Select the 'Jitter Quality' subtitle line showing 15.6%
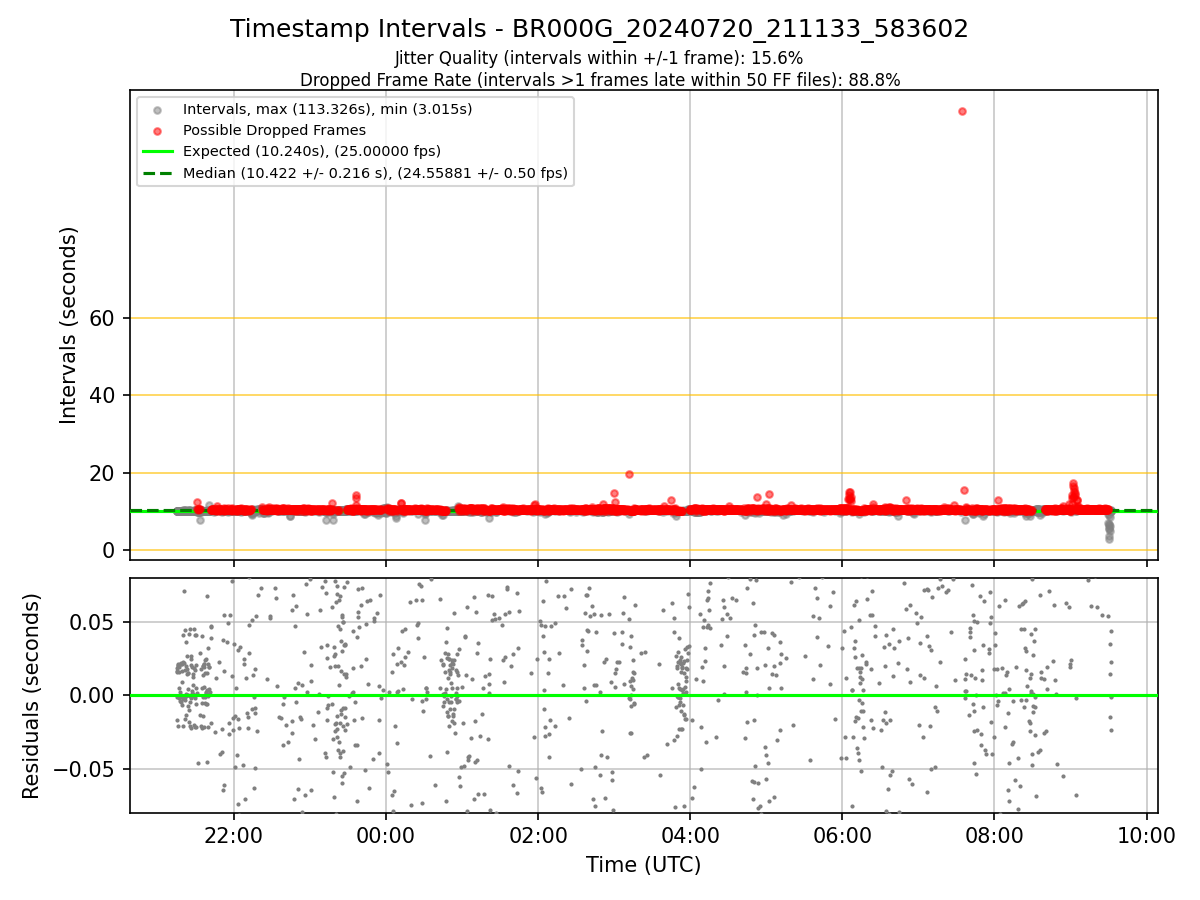Viewport: 1200px width, 900px height. point(599,58)
